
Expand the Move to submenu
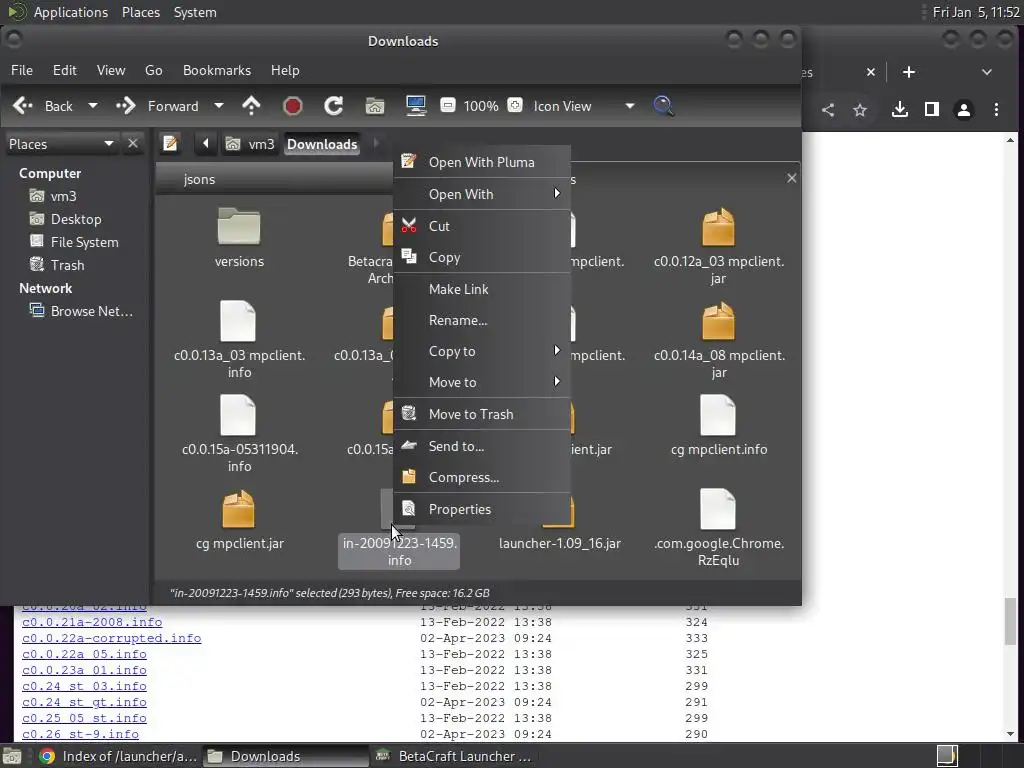[483, 382]
